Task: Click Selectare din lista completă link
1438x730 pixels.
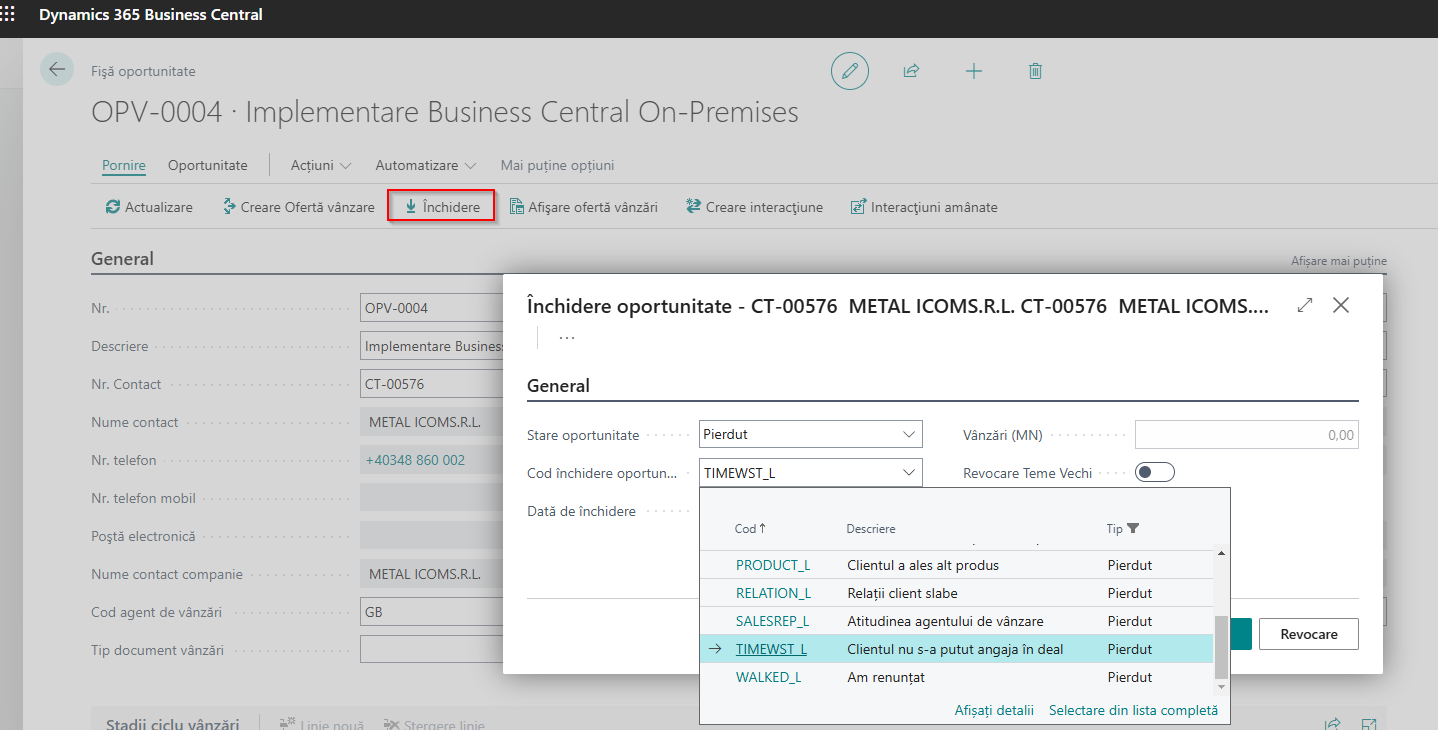Action: (1133, 710)
